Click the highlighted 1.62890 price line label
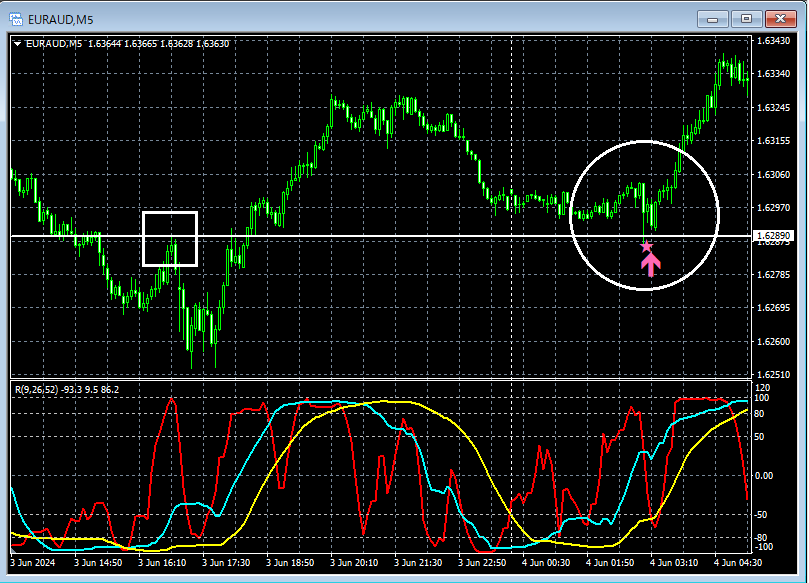Image resolution: width=809 pixels, height=583 pixels. point(773,236)
